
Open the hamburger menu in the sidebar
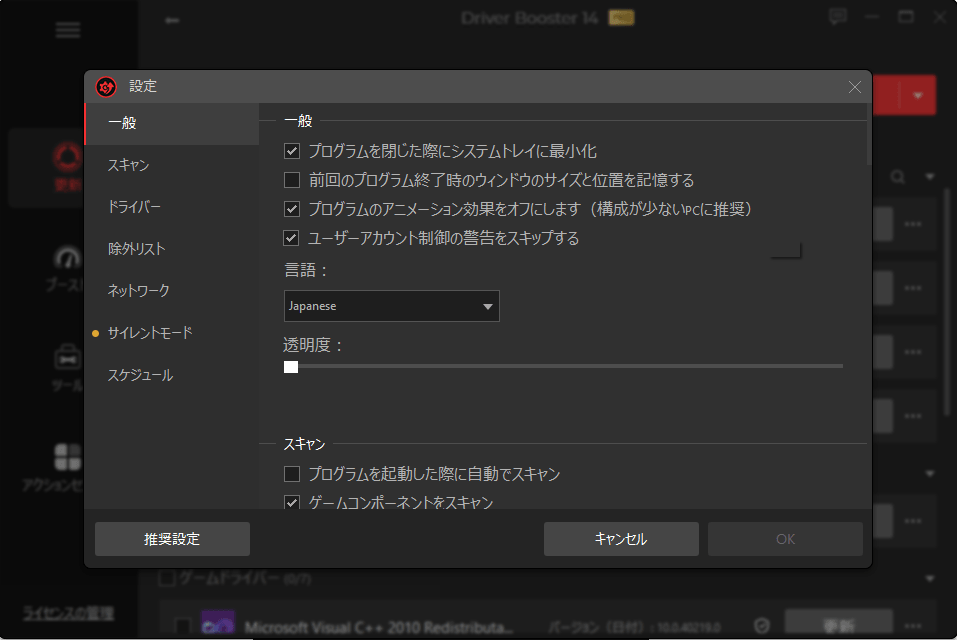click(x=68, y=30)
